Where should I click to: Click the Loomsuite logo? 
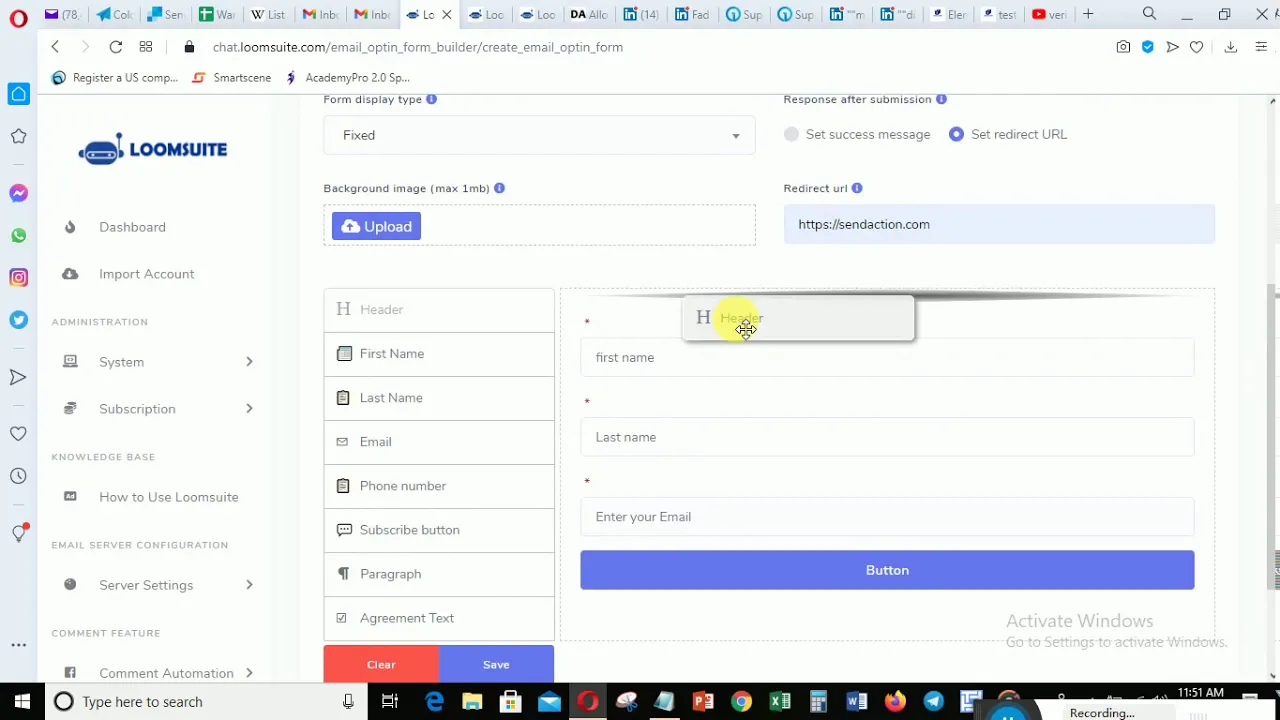tap(153, 149)
